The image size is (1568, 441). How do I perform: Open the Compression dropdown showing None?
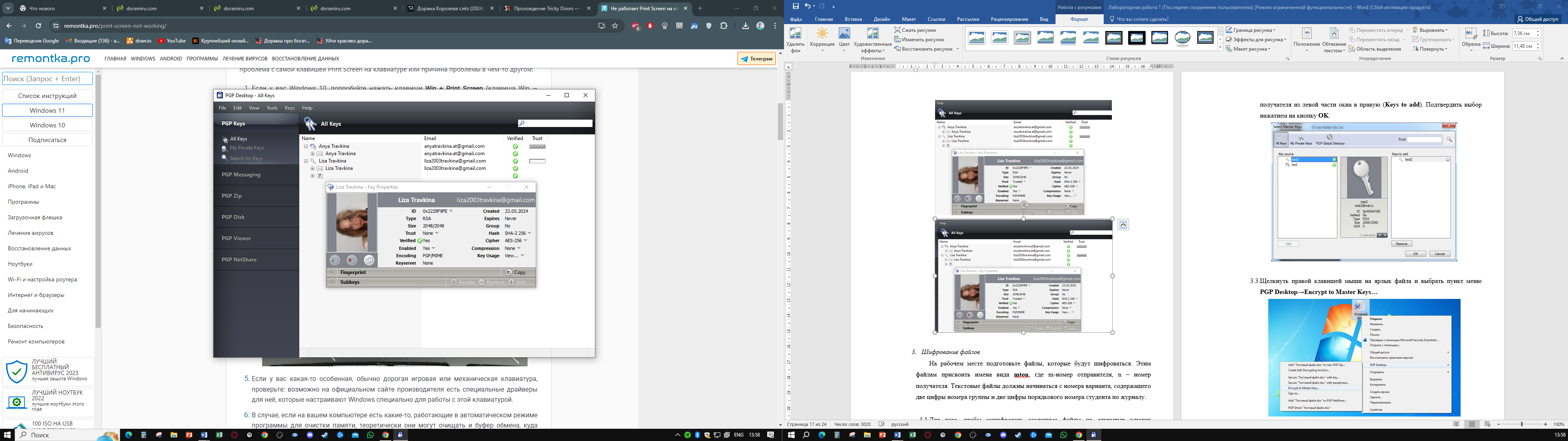pos(512,249)
